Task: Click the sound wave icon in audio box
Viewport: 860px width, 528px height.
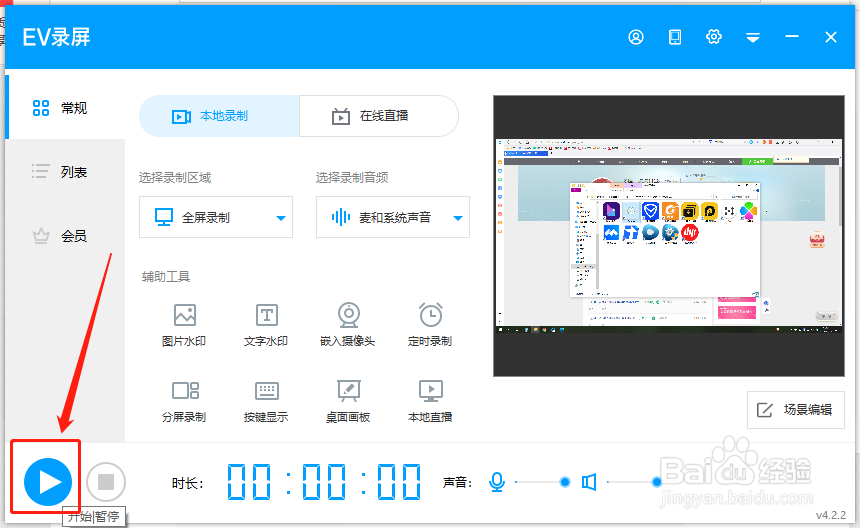Action: click(341, 217)
